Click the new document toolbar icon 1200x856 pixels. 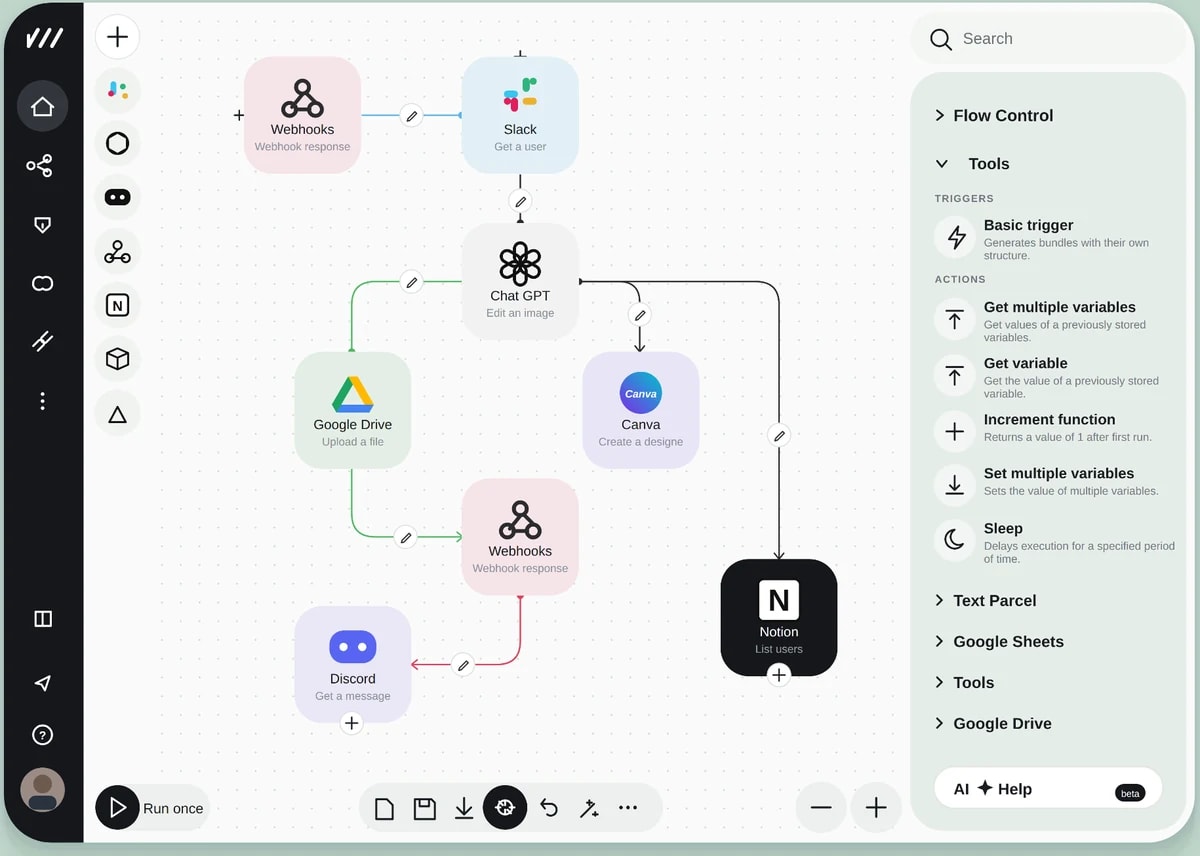pos(384,808)
